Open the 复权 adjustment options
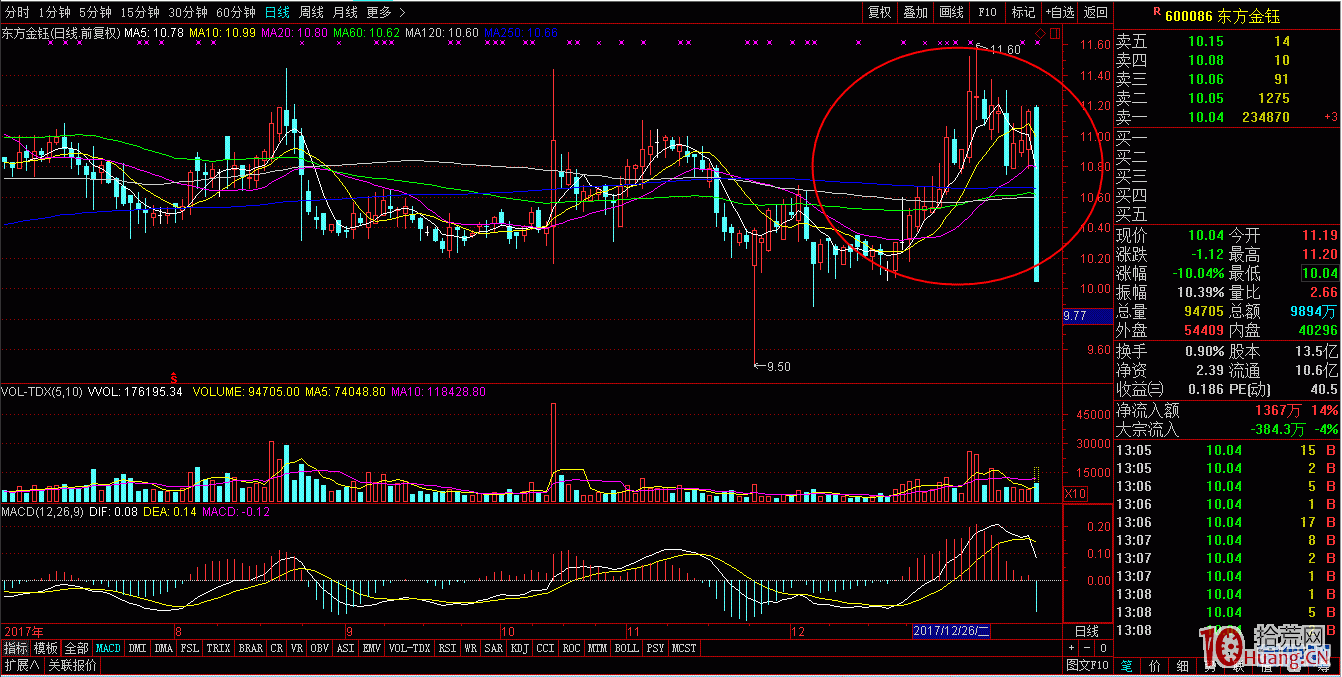Screen dimensions: 1342x677 [x=880, y=13]
